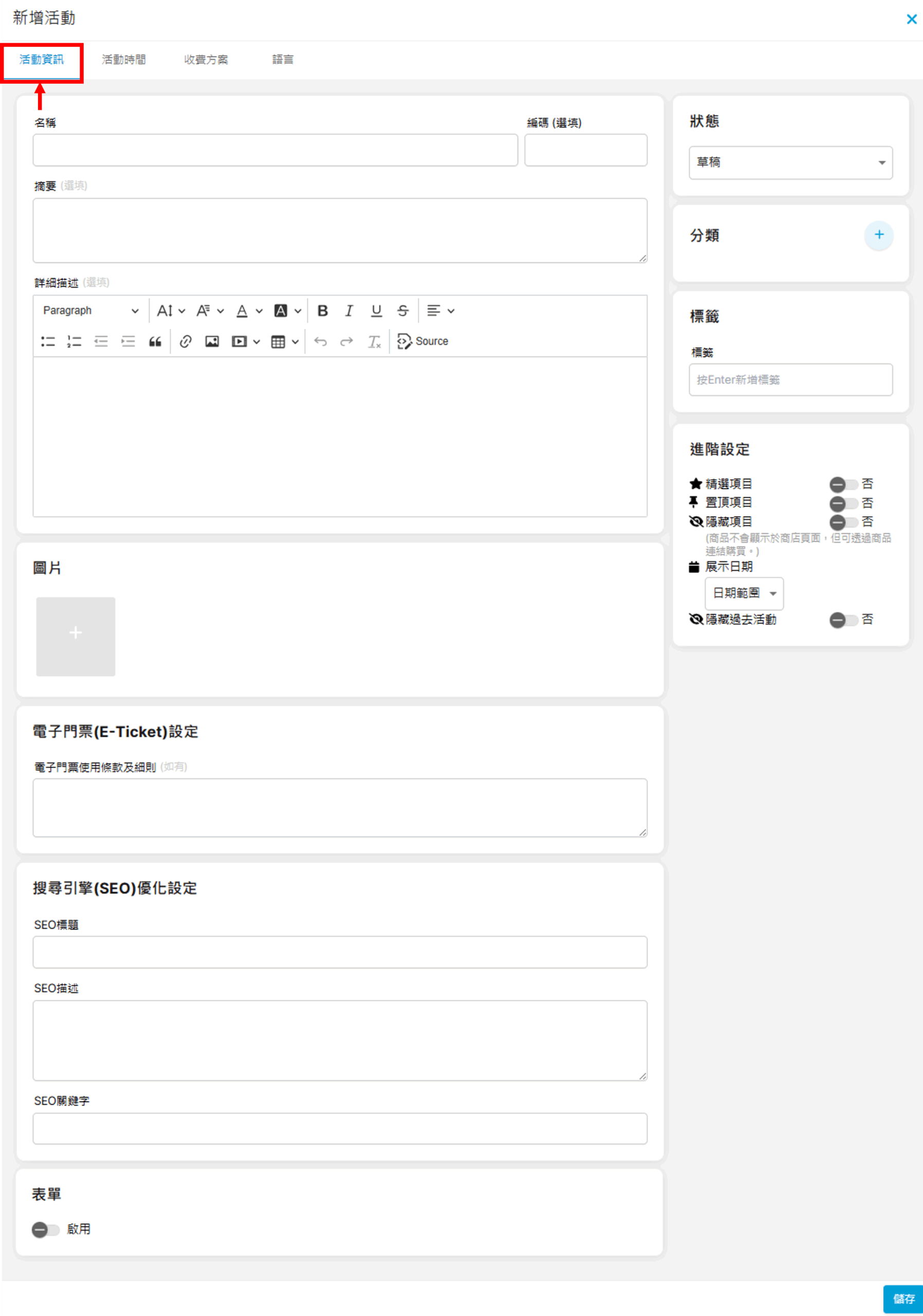This screenshot has width=923, height=1316.
Task: Enable the 置頂項目 switch
Action: pyautogui.click(x=842, y=503)
